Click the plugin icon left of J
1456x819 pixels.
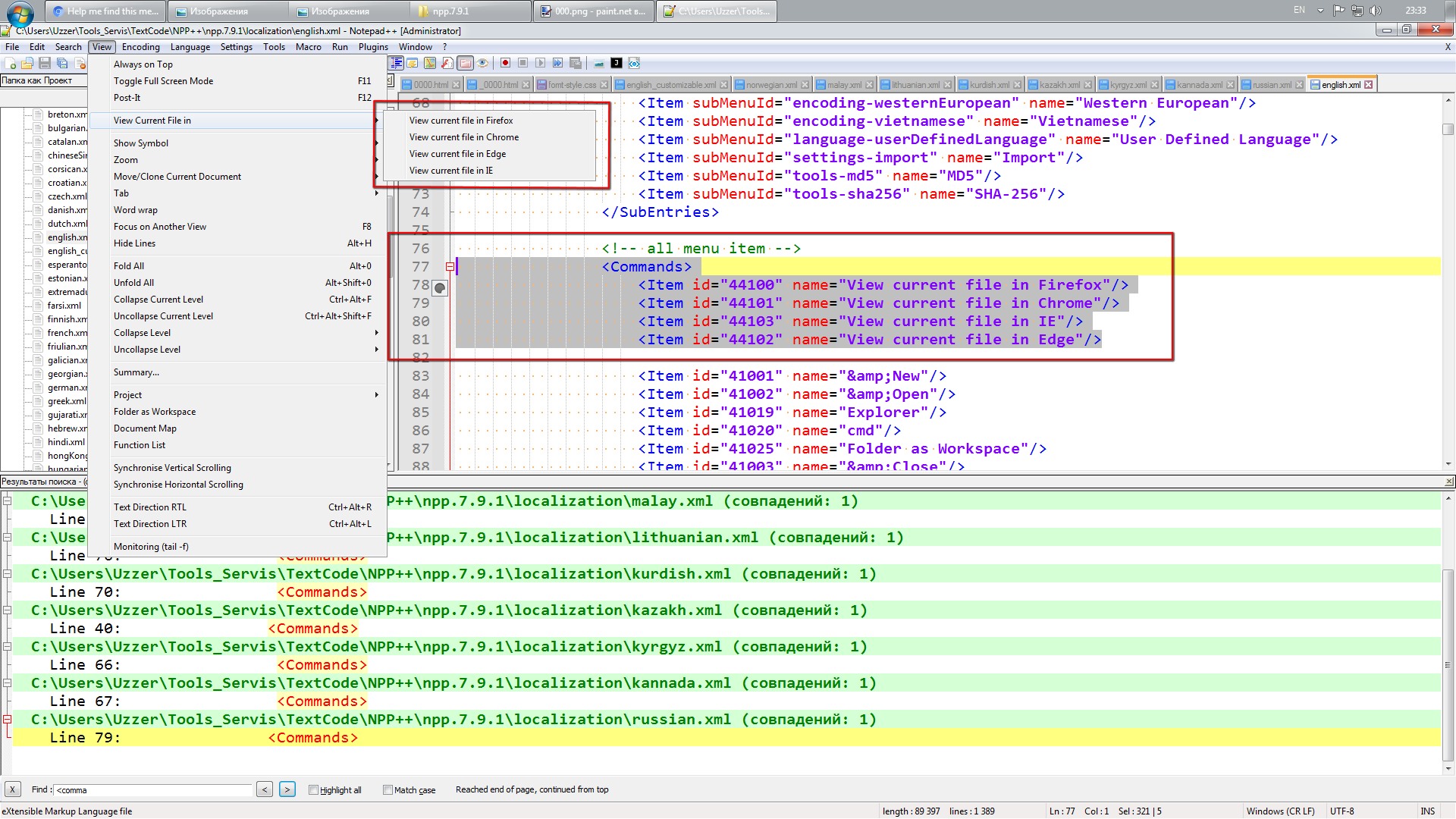(599, 63)
